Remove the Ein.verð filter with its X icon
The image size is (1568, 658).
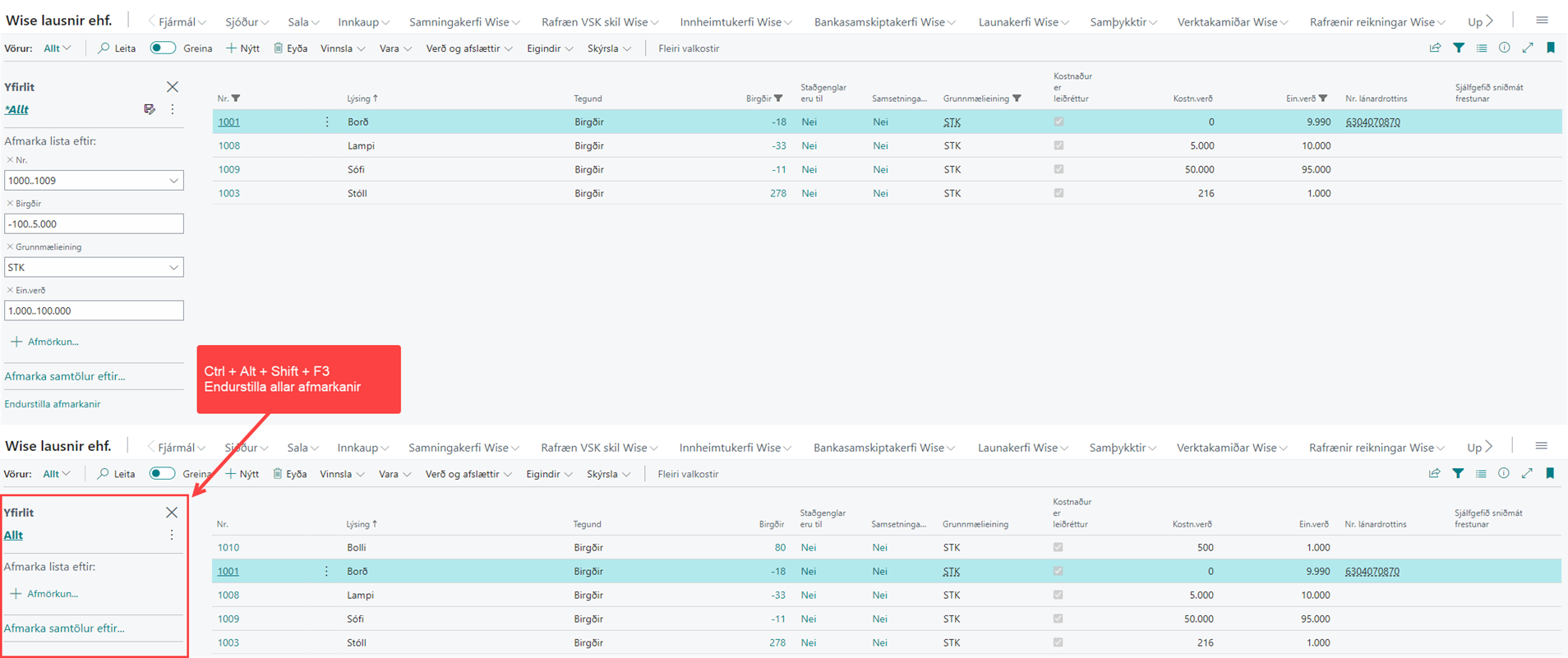coord(10,290)
